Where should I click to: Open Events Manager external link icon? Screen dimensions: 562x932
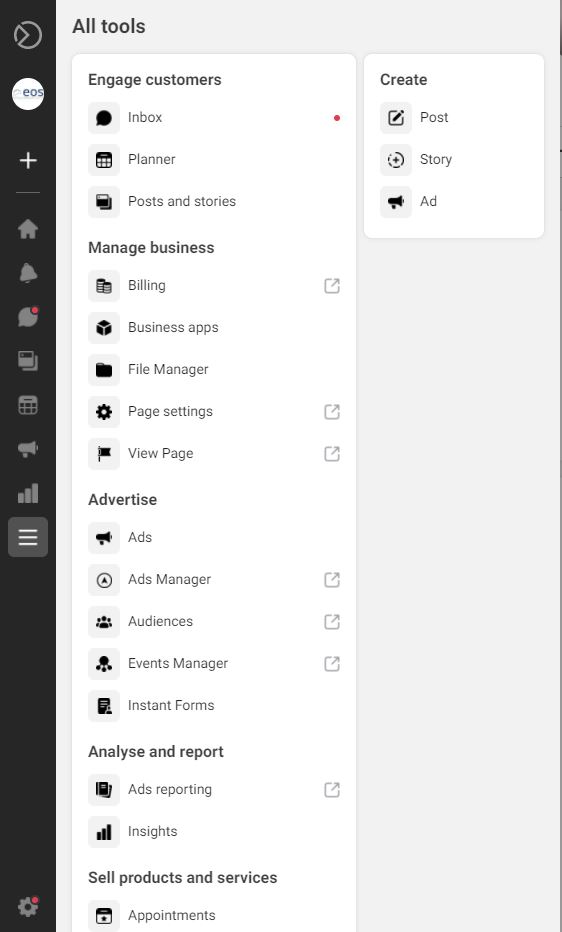(x=332, y=664)
